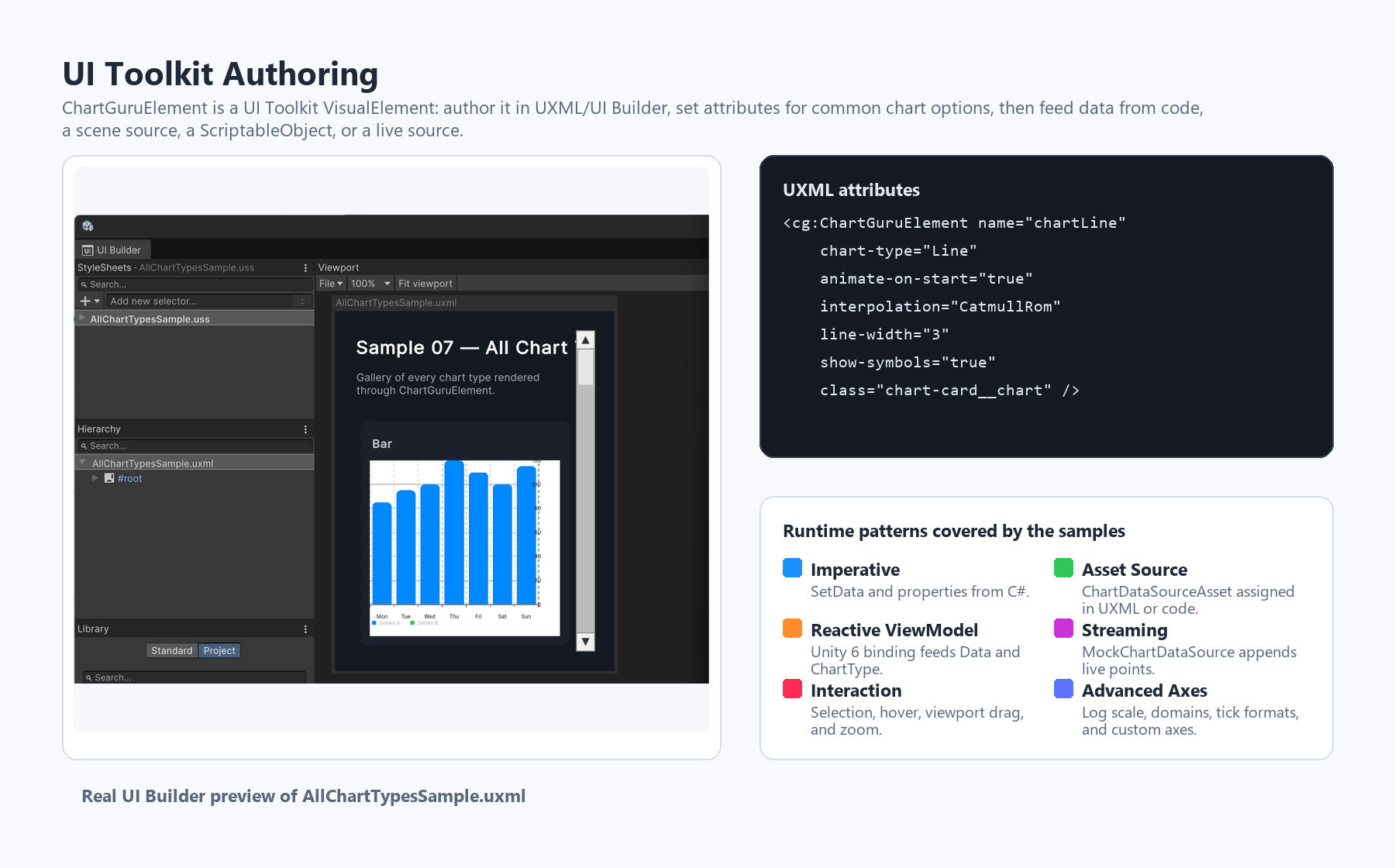Click the Series A legend dot
Screen dimensions: 1395x868
click(x=374, y=623)
